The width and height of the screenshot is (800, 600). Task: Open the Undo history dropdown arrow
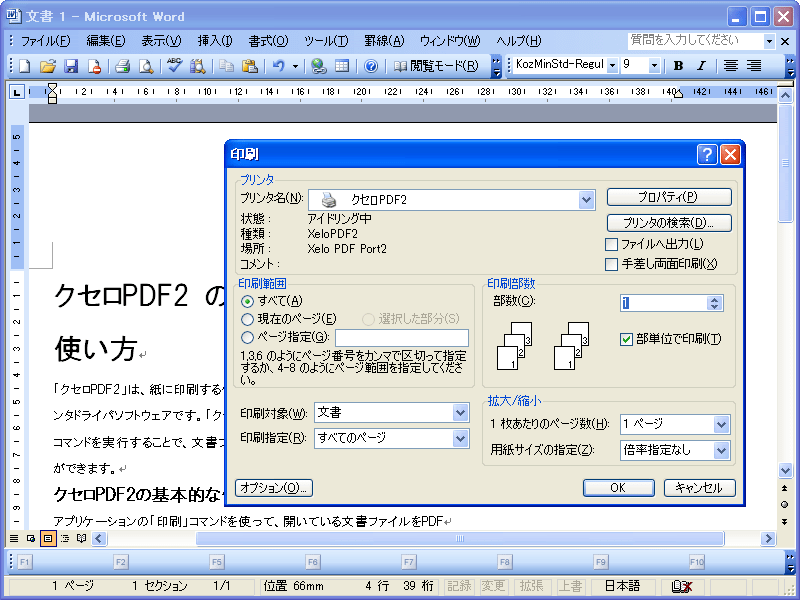(295, 66)
